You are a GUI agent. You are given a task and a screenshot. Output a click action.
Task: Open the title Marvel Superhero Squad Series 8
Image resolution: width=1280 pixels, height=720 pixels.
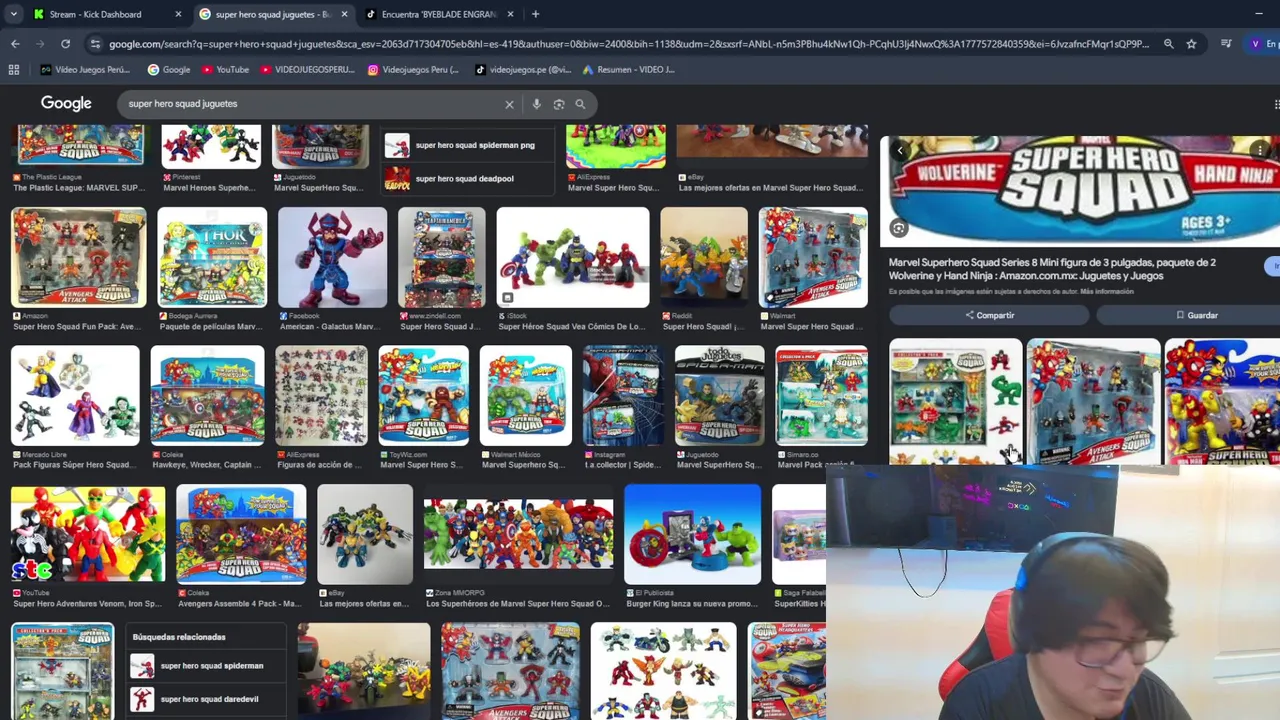(1052, 269)
